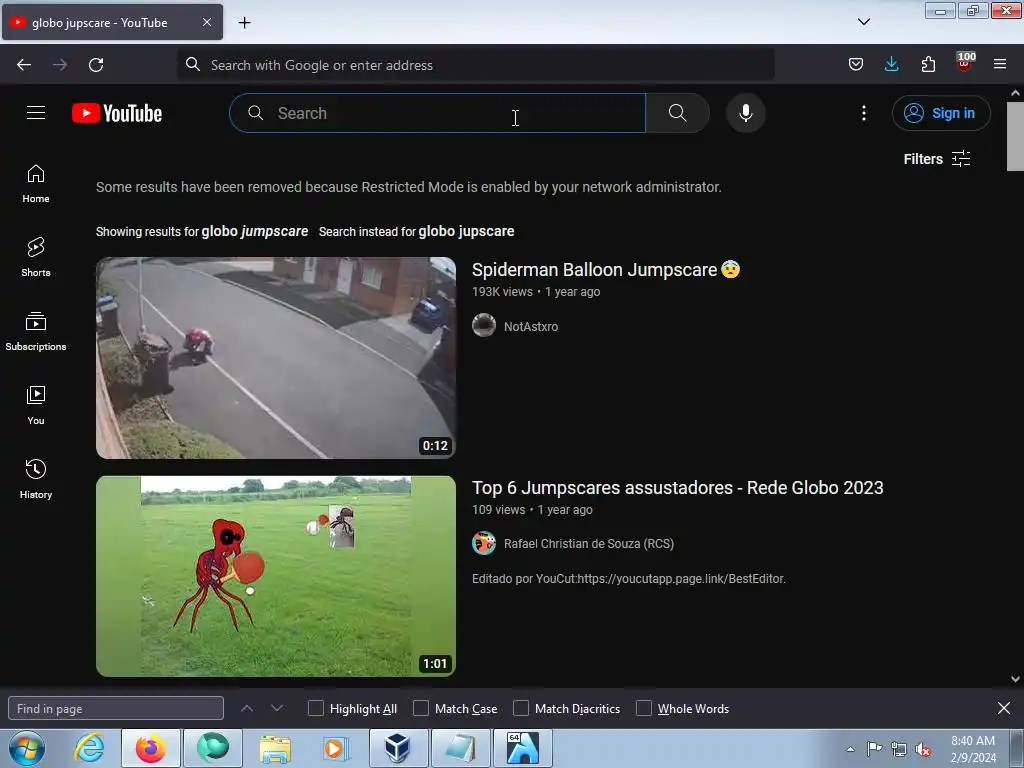Search instead for globo jupscare
Image resolution: width=1024 pixels, height=768 pixels.
pos(466,231)
